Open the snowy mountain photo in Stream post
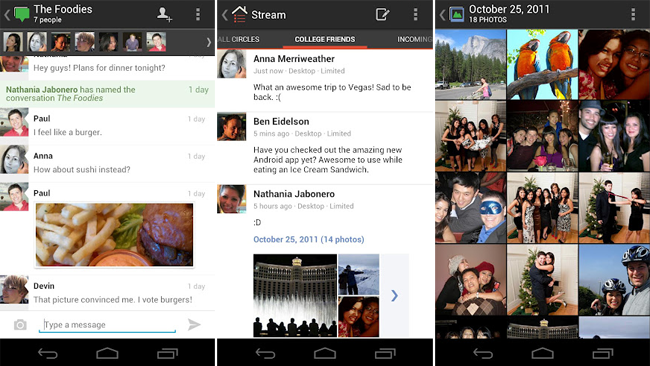 coord(359,274)
